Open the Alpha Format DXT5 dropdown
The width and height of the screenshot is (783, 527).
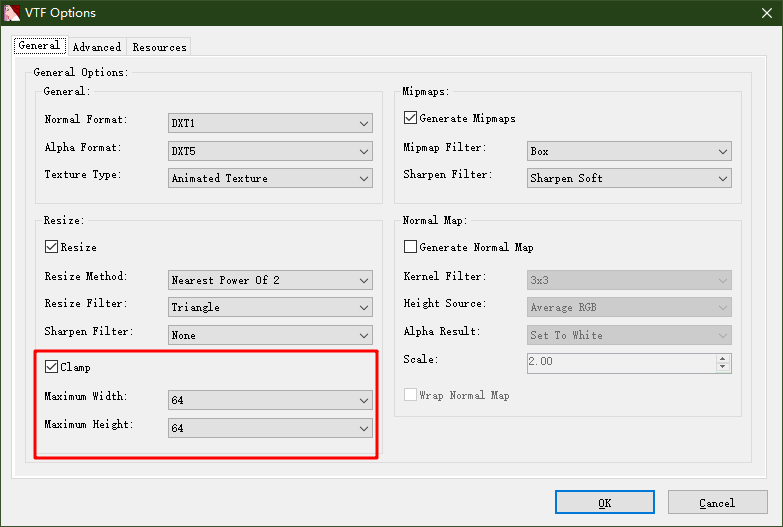270,151
